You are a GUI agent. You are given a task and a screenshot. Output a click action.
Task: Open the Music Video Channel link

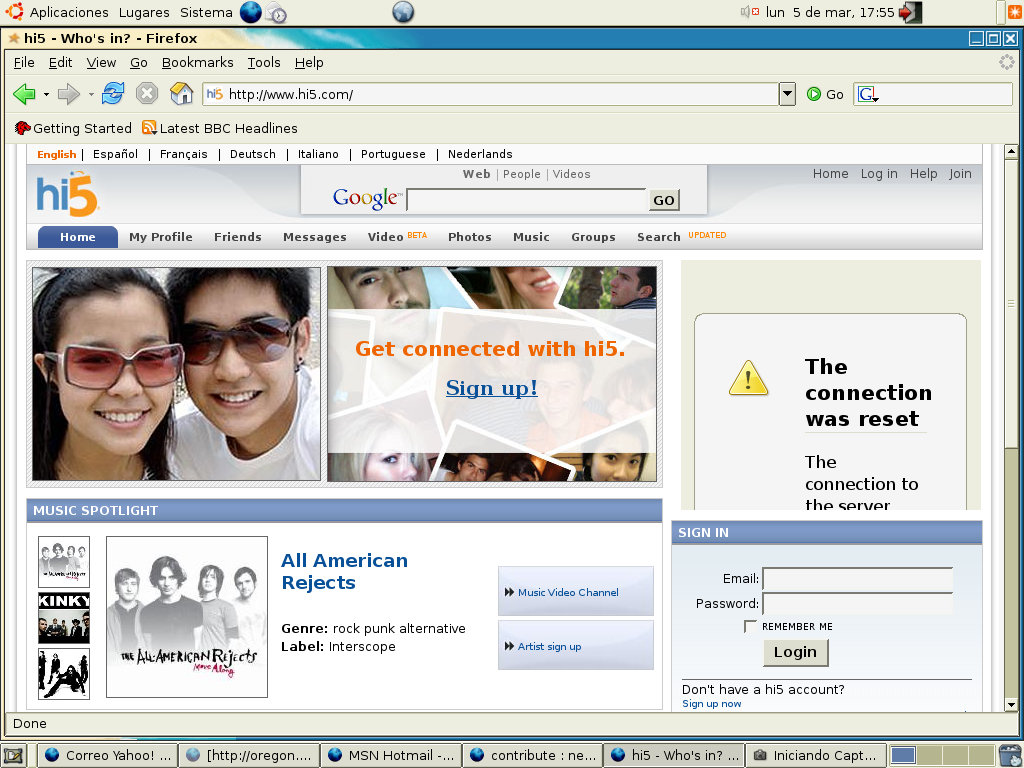coord(568,592)
